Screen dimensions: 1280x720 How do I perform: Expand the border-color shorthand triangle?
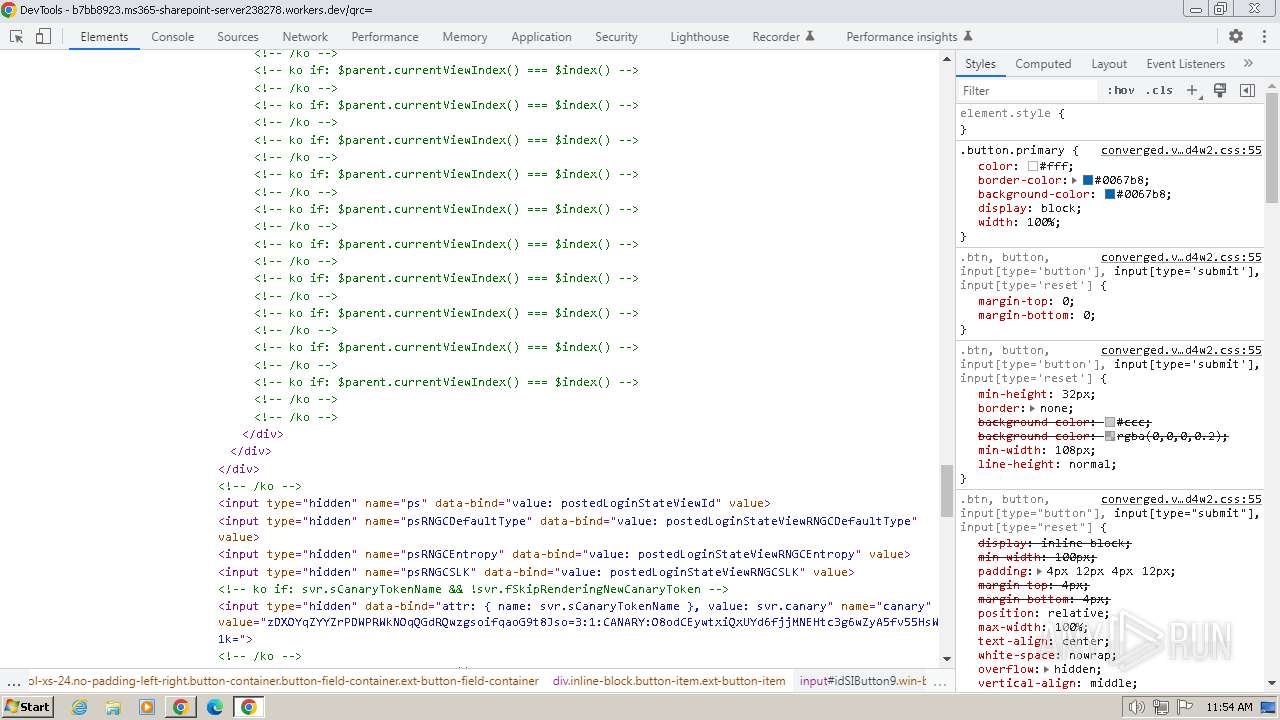tap(1074, 181)
